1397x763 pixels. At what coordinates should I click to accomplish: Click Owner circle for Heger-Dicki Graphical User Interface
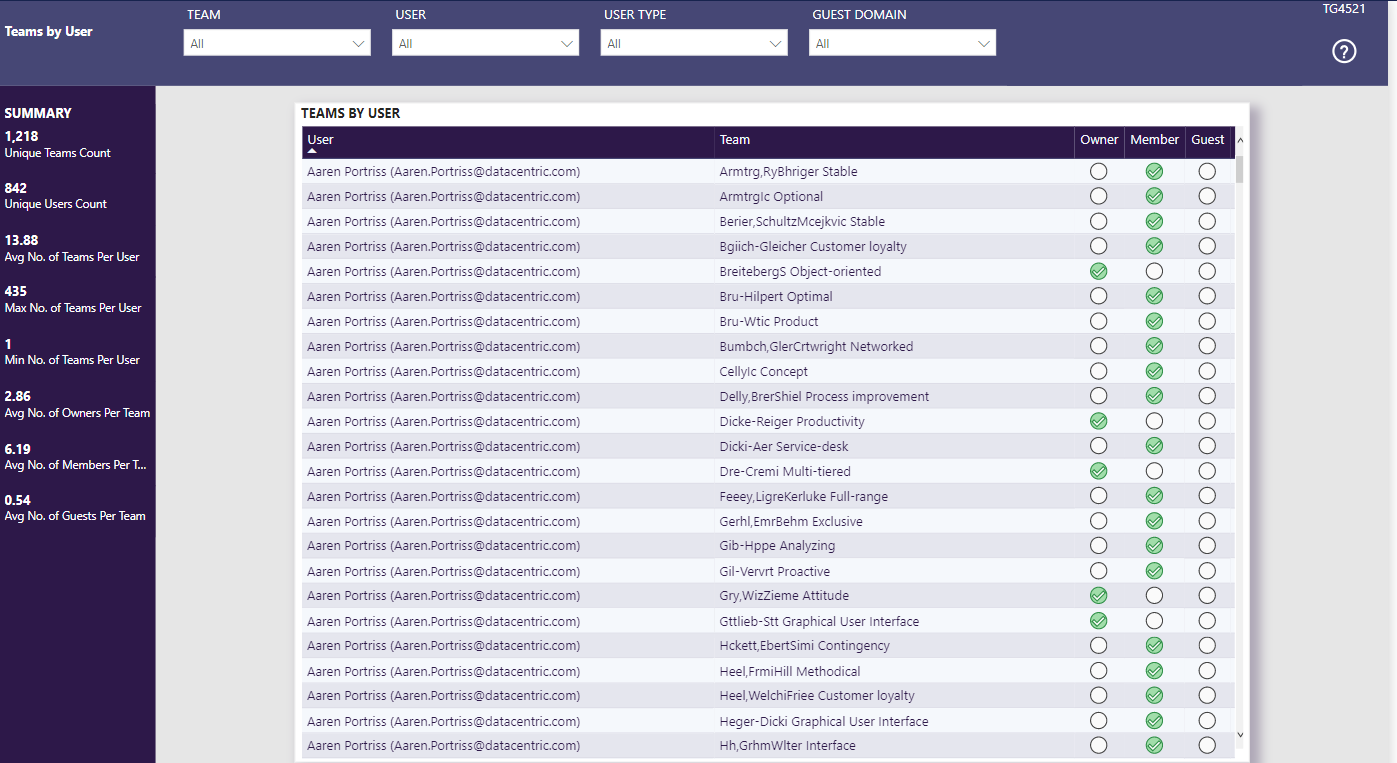coord(1099,721)
